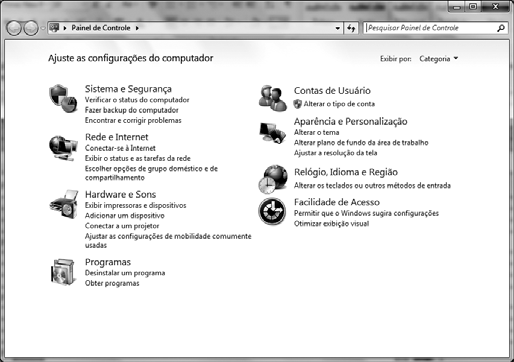Click the back navigation arrow button
Viewport: 514px width, 362px height.
14,28
